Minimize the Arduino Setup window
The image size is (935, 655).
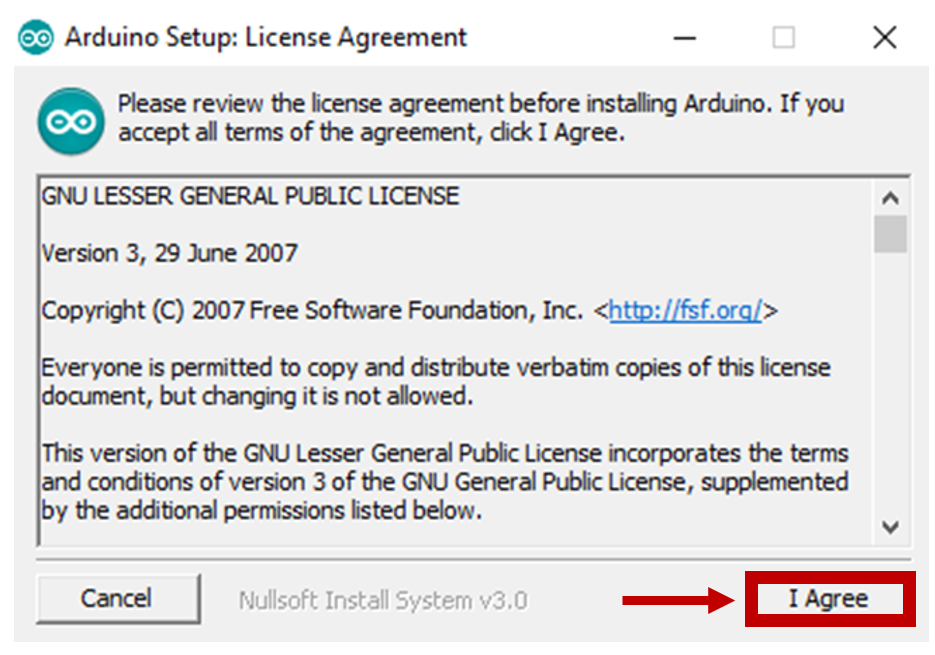(x=685, y=39)
